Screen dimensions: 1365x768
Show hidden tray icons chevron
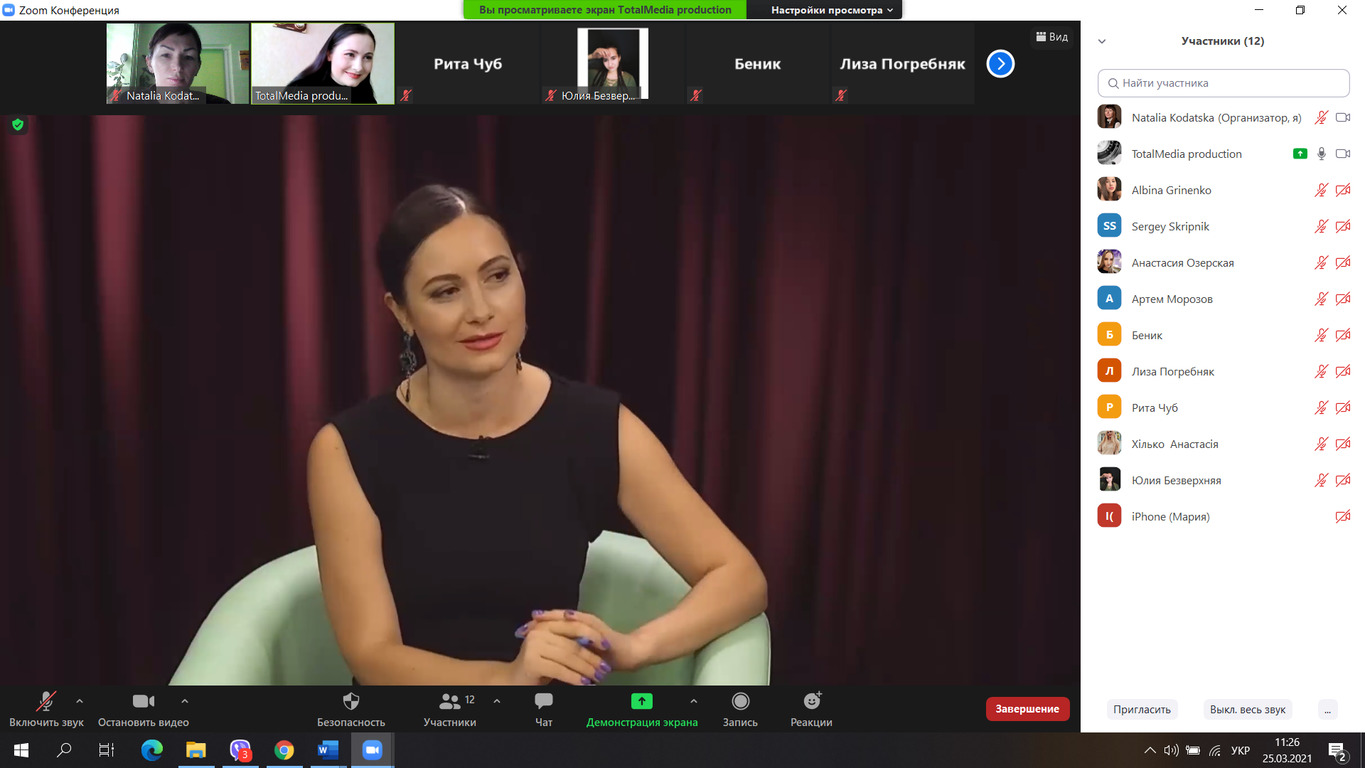coord(1149,750)
